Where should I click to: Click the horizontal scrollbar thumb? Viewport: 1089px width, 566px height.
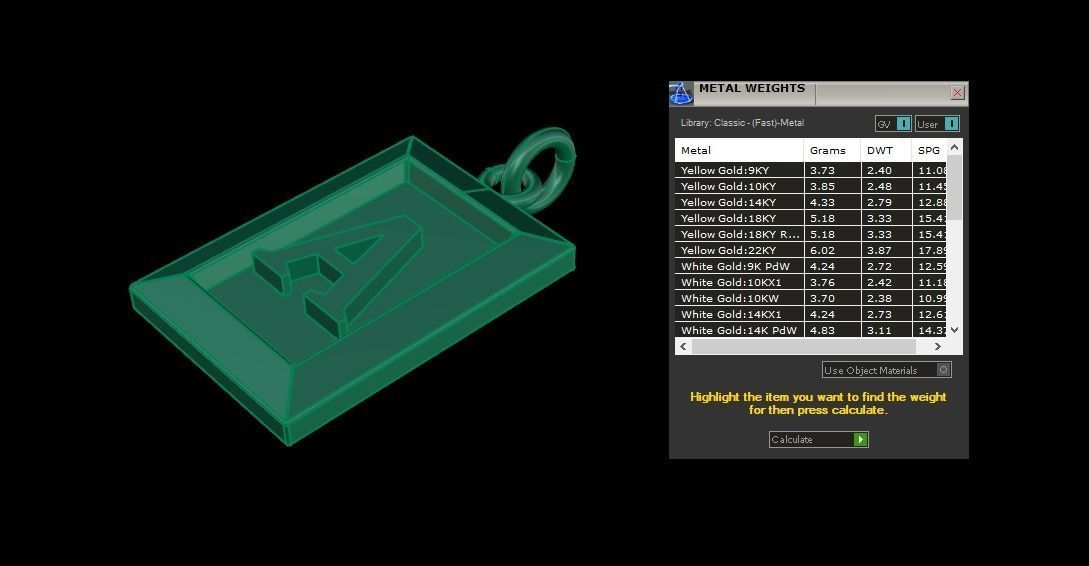(x=804, y=346)
